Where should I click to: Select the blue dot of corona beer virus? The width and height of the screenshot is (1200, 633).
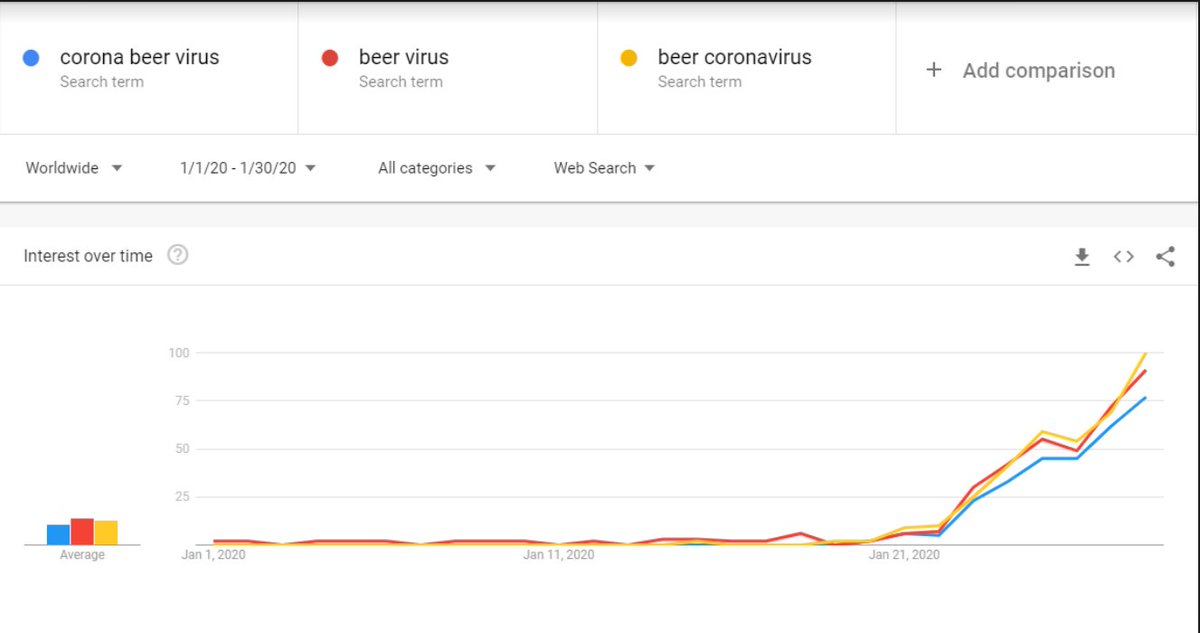pyautogui.click(x=31, y=58)
